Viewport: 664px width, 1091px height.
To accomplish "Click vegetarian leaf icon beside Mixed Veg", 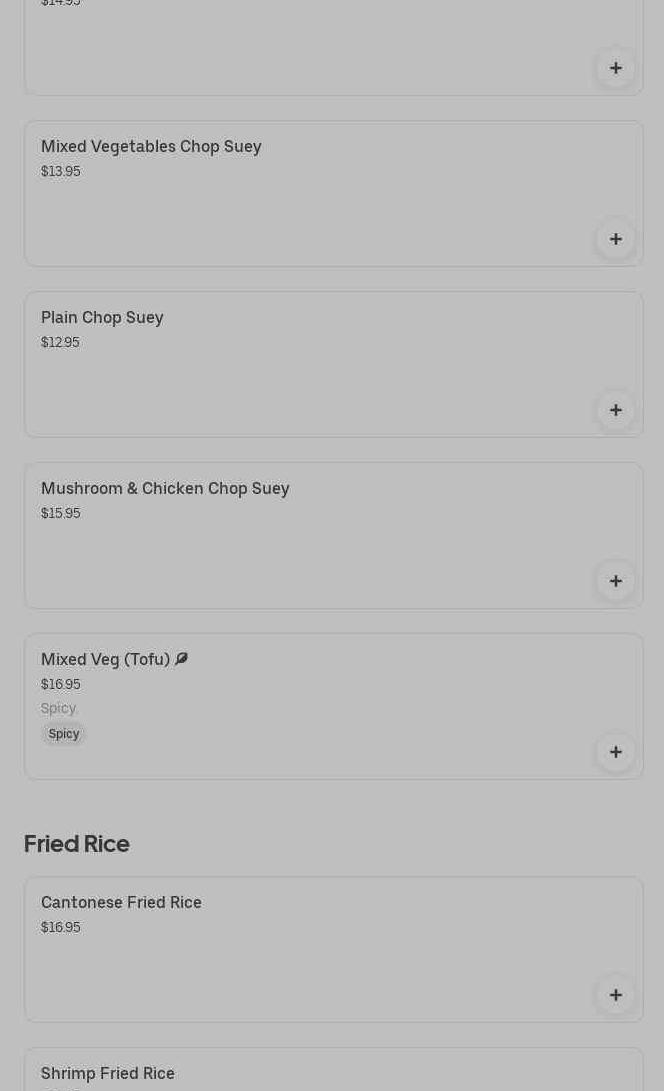I will 181,659.
